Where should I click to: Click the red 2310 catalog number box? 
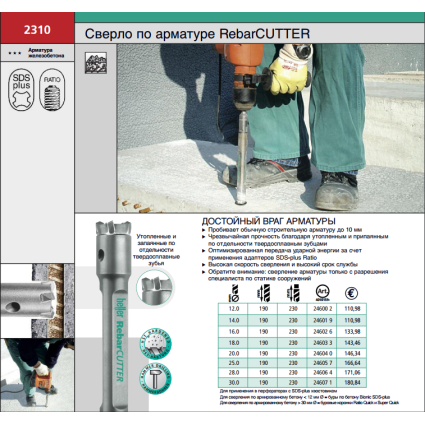(37, 28)
